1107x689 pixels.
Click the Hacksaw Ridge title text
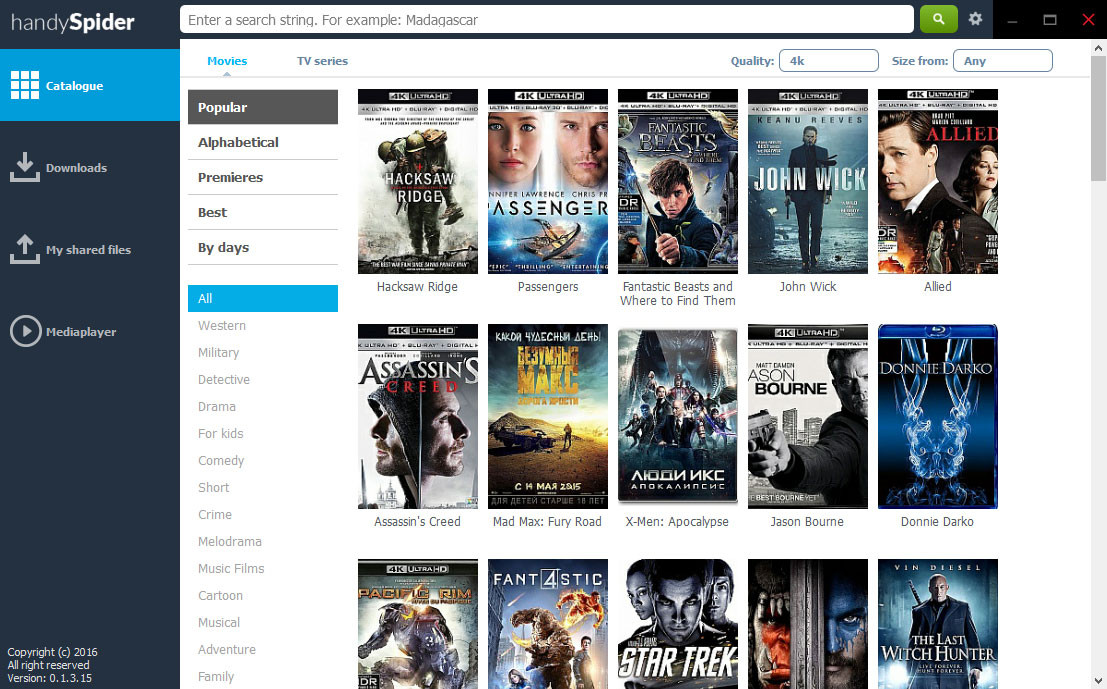point(417,287)
